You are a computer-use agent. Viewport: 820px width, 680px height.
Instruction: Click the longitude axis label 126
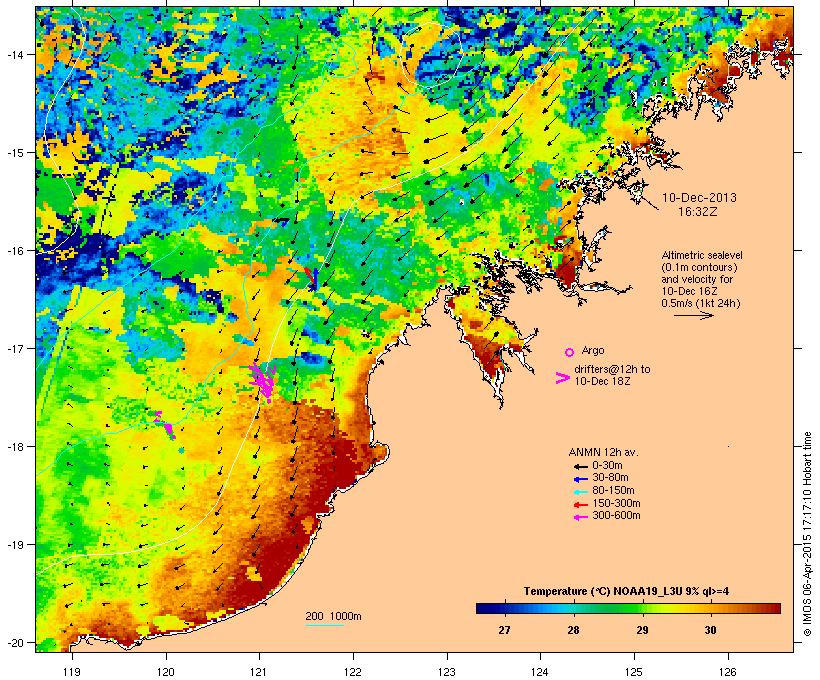click(728, 672)
